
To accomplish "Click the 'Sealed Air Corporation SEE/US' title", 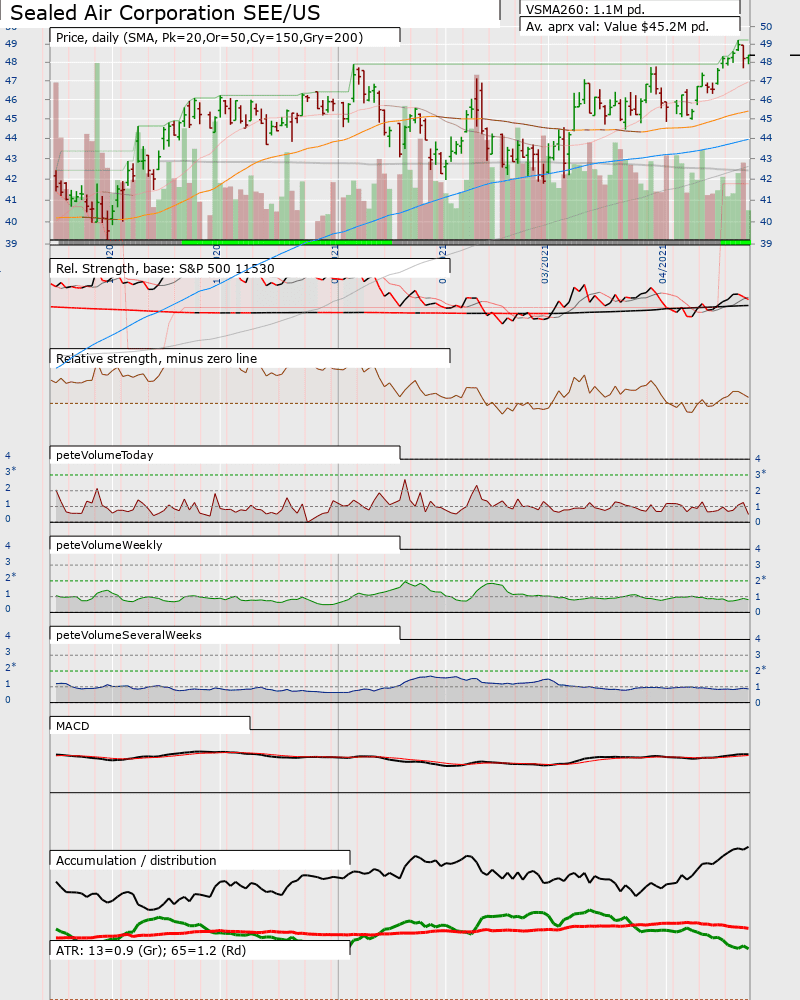I will click(165, 13).
